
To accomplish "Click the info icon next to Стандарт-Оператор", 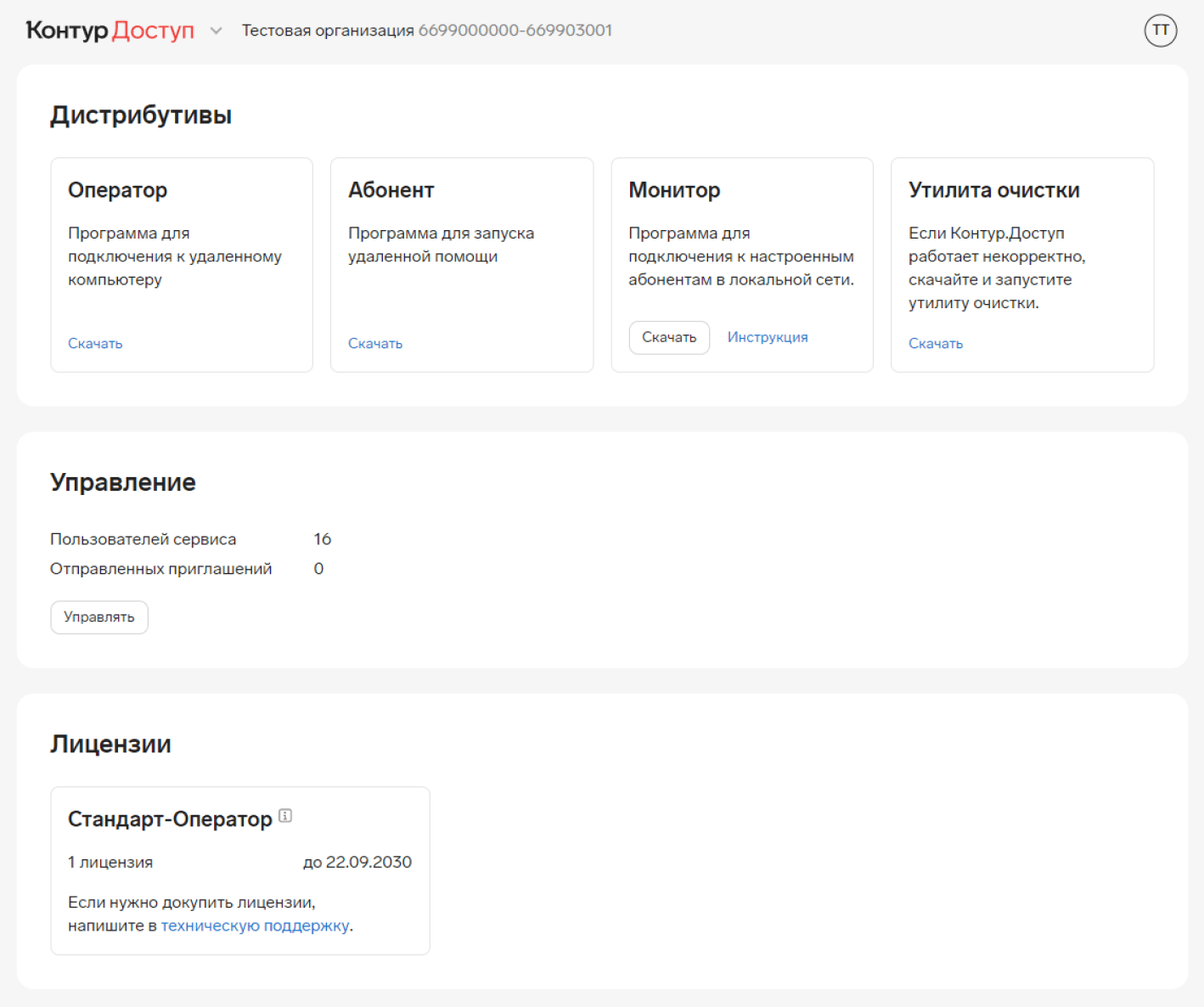I will click(x=285, y=816).
